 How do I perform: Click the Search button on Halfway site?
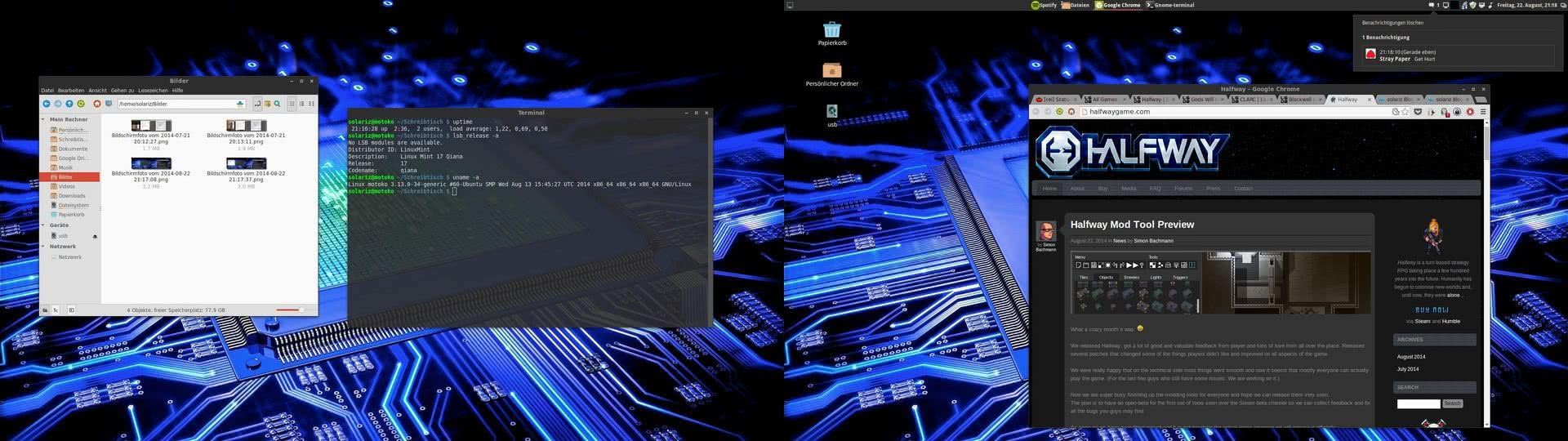[x=1452, y=403]
